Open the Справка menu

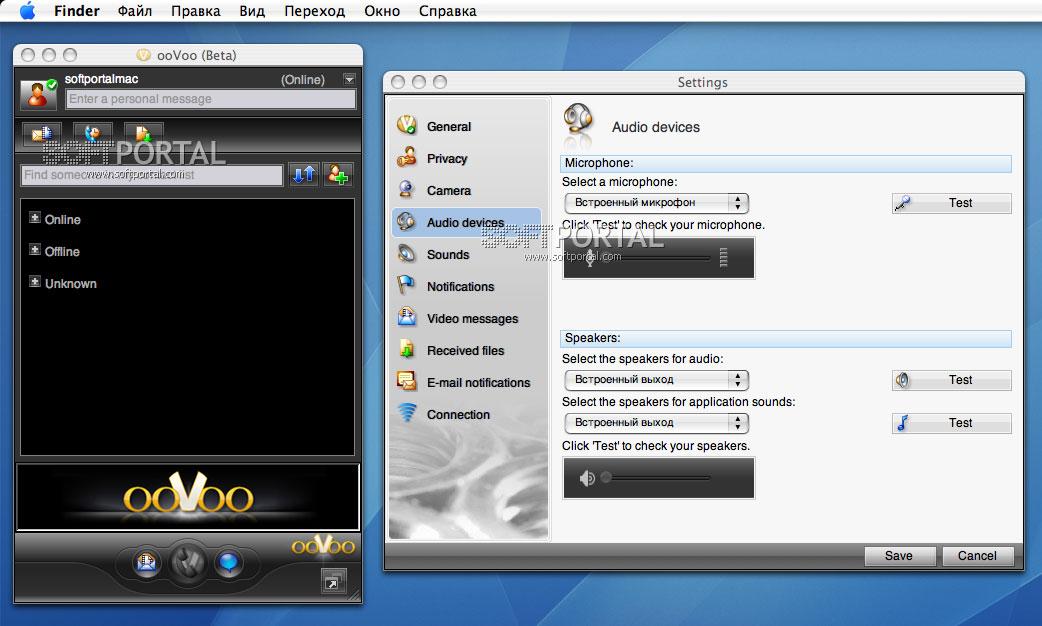tap(447, 11)
